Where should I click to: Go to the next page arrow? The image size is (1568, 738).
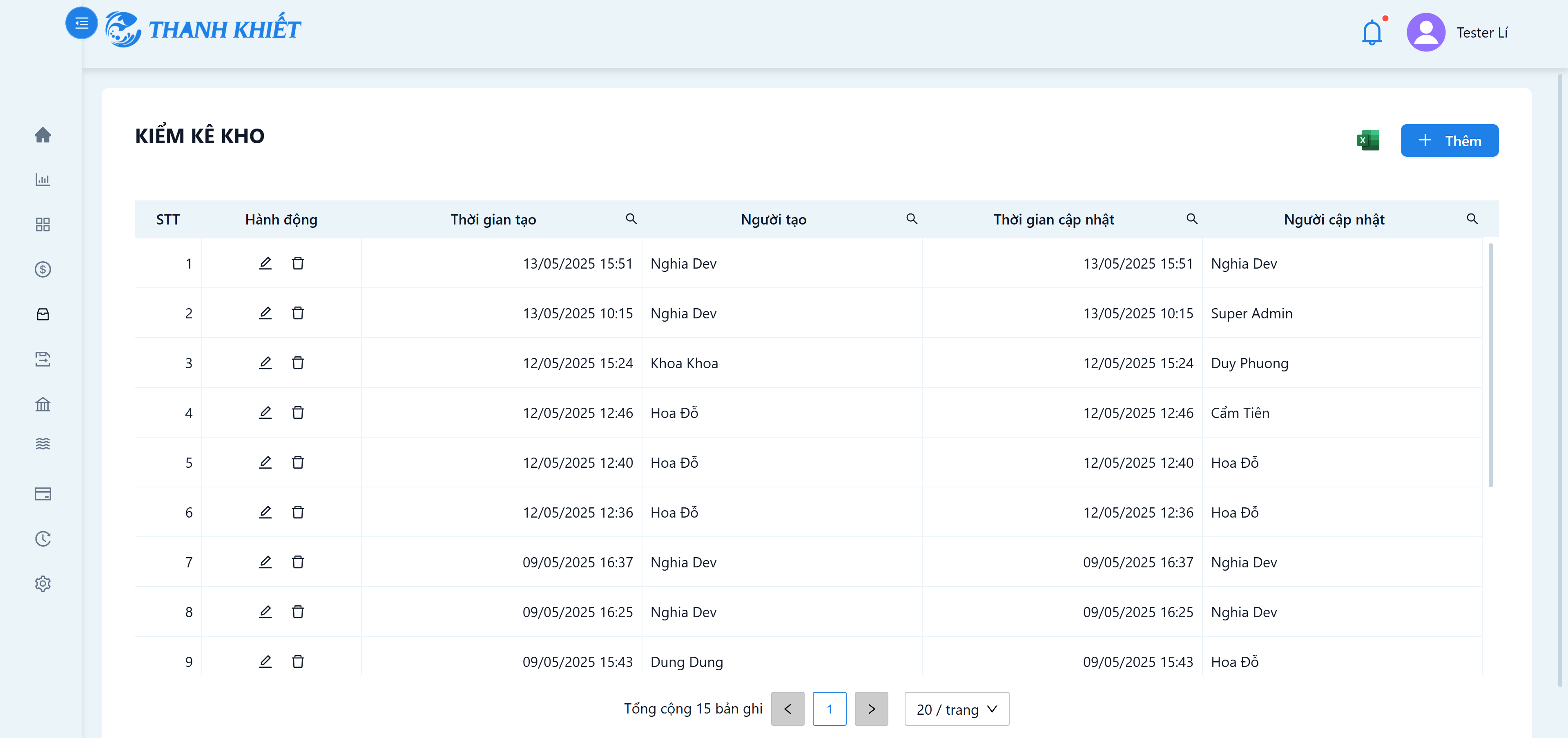click(871, 709)
